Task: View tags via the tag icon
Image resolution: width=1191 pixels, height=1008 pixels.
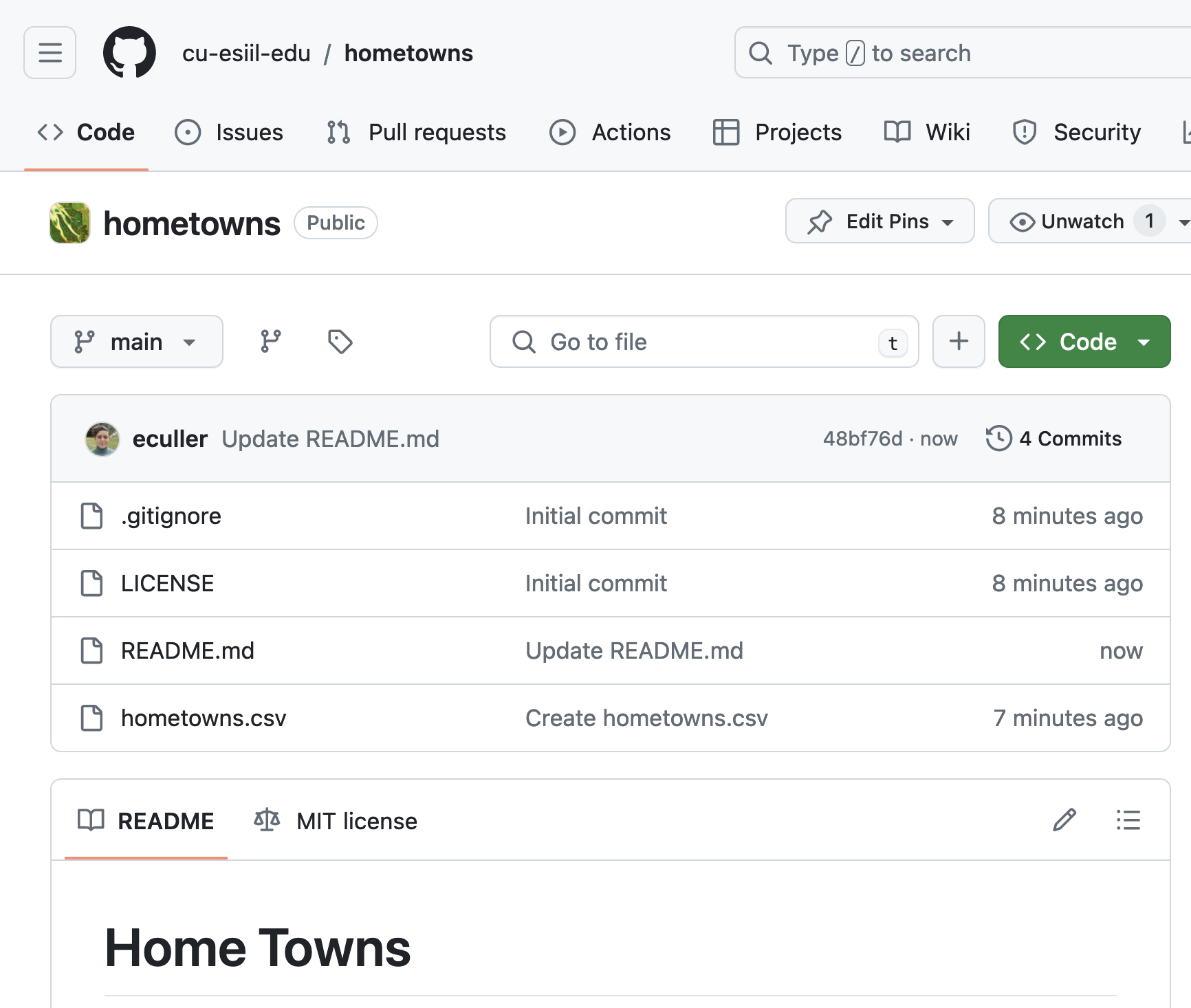Action: (340, 342)
